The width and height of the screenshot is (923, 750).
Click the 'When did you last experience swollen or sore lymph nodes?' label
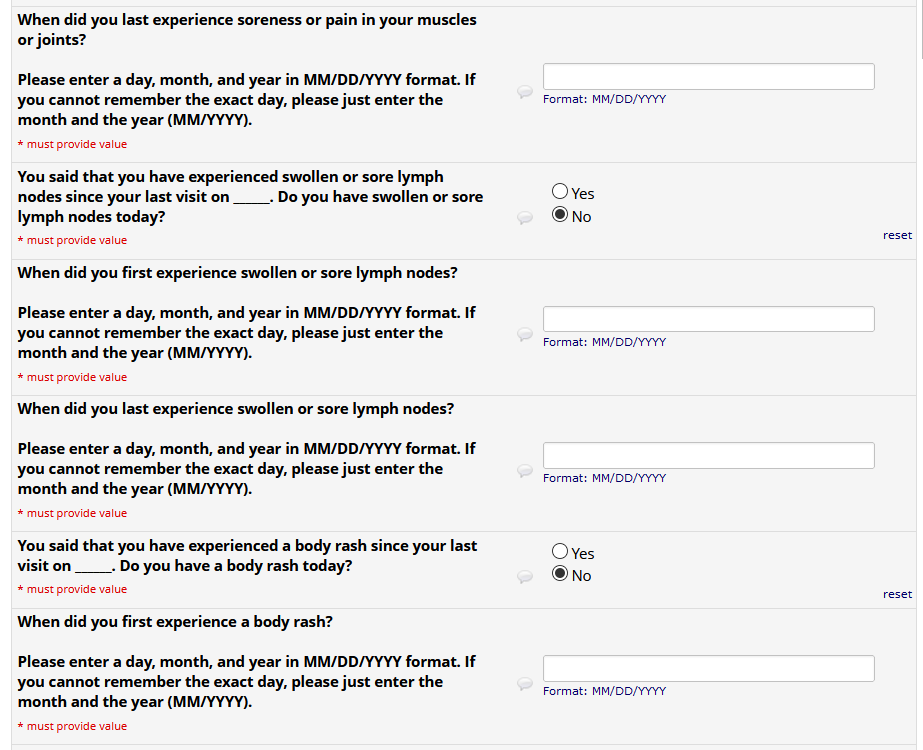[236, 409]
